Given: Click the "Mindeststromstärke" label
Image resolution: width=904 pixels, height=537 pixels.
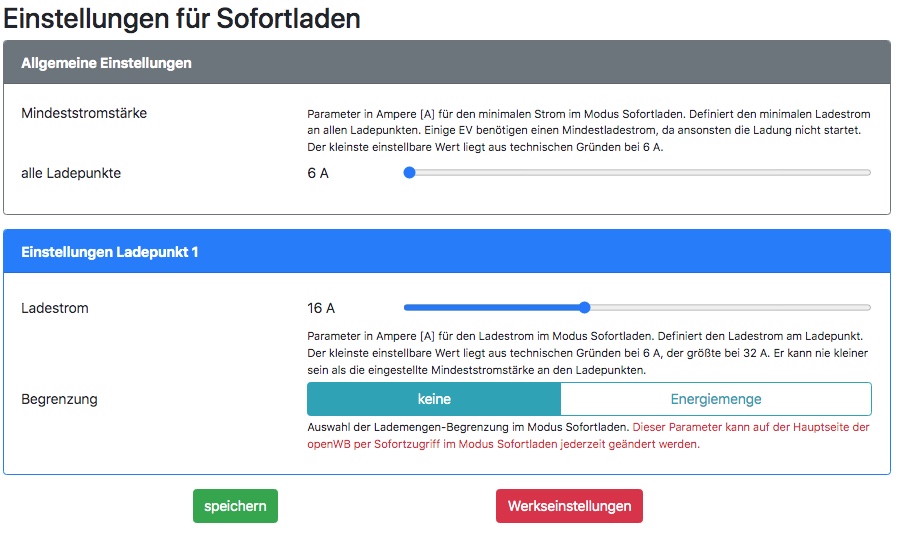Looking at the screenshot, I should pos(84,113).
